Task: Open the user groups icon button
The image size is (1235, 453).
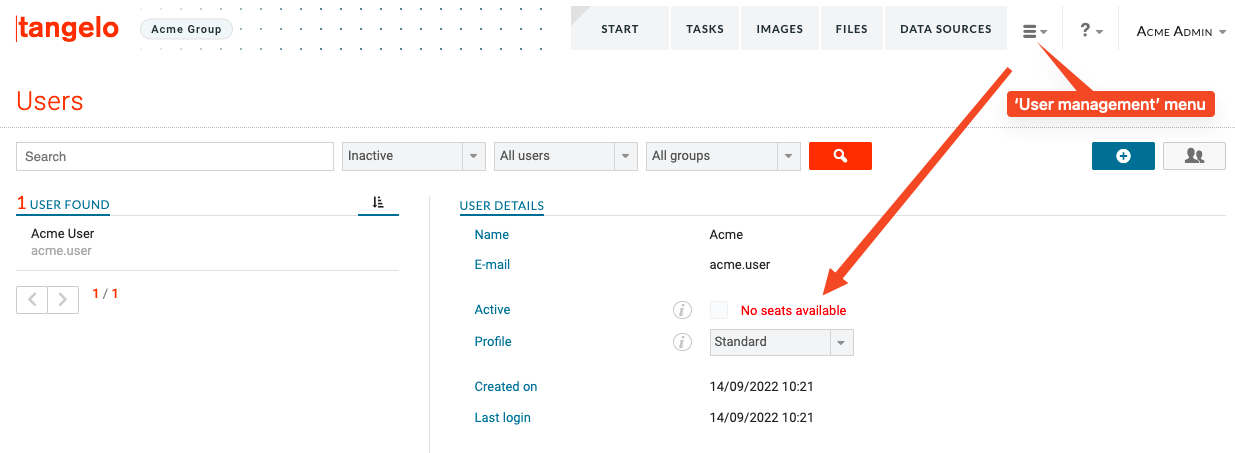Action: click(x=1194, y=156)
